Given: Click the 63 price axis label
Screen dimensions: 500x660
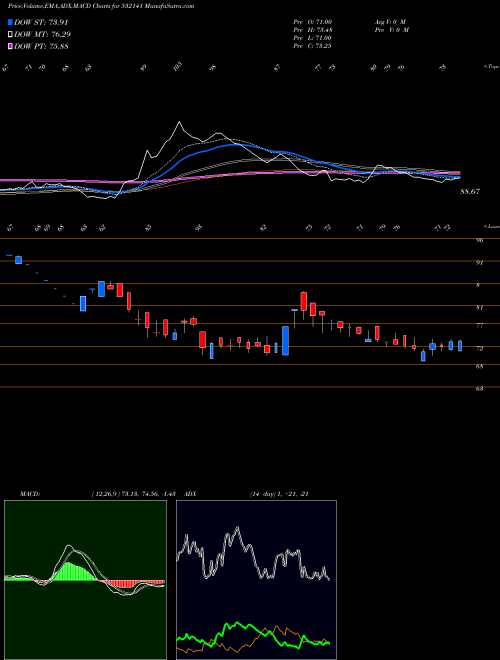Looking at the screenshot, I should pyautogui.click(x=480, y=389).
